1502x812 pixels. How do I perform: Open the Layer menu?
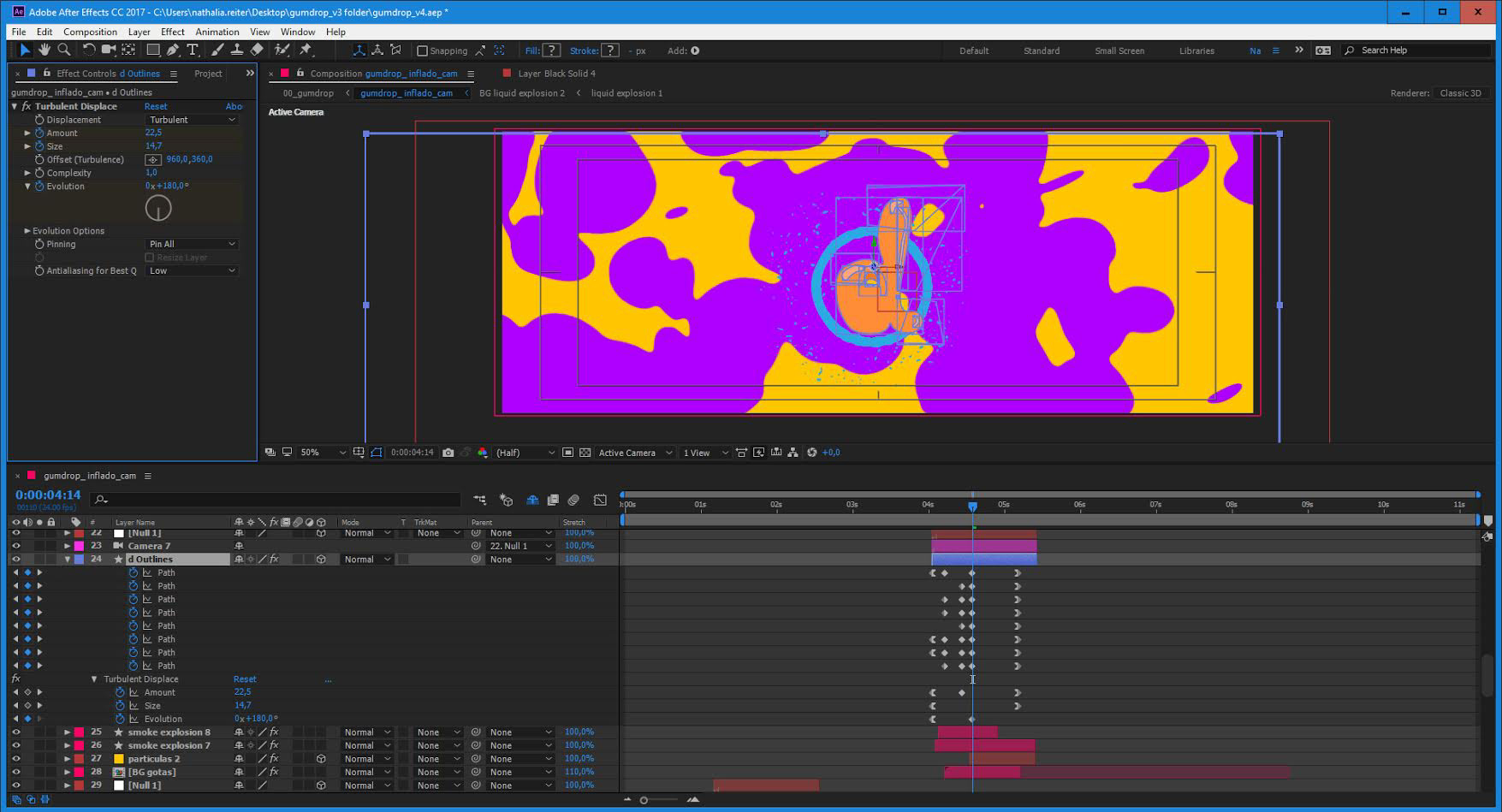tap(139, 32)
